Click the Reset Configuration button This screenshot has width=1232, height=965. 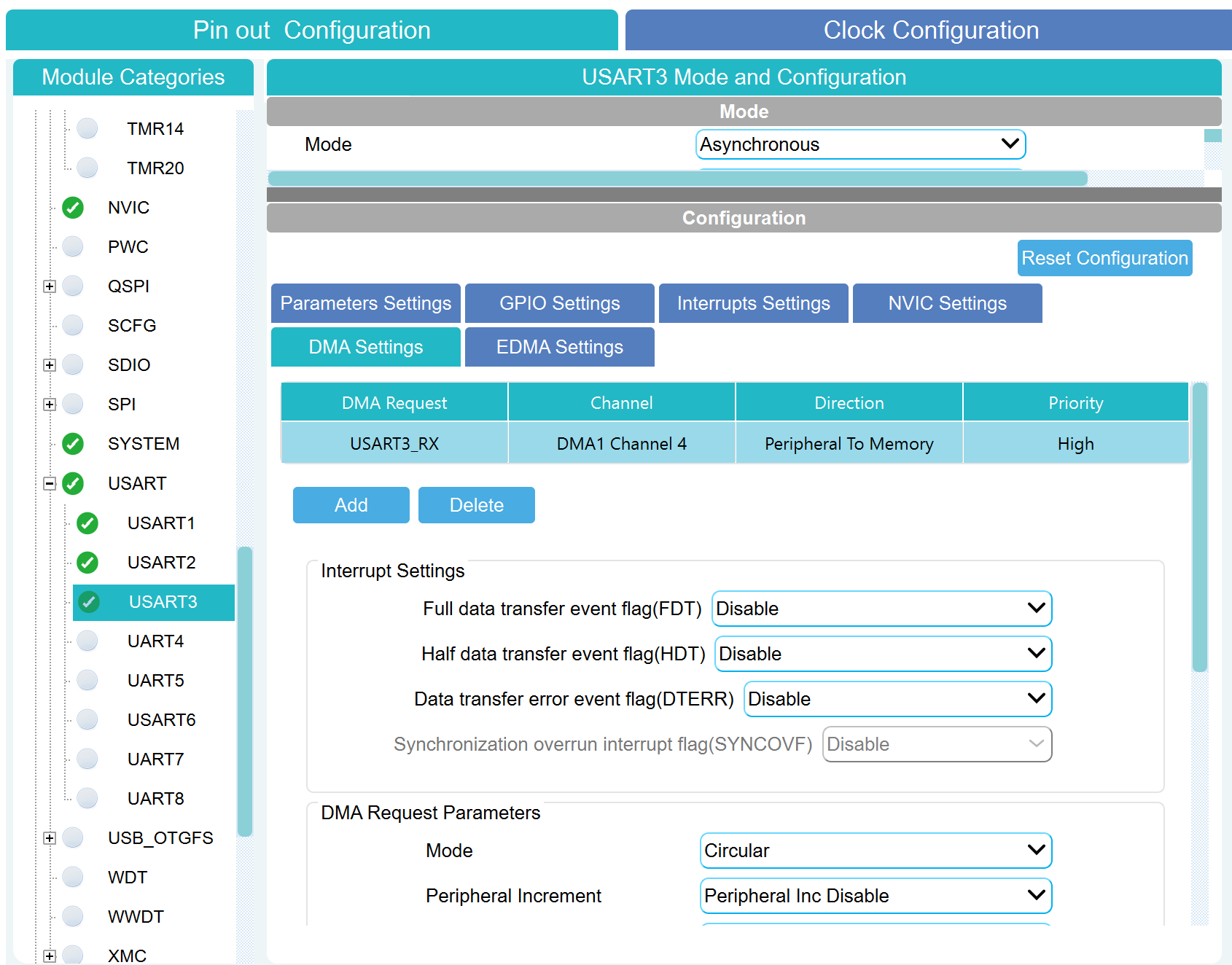pyautogui.click(x=1105, y=258)
